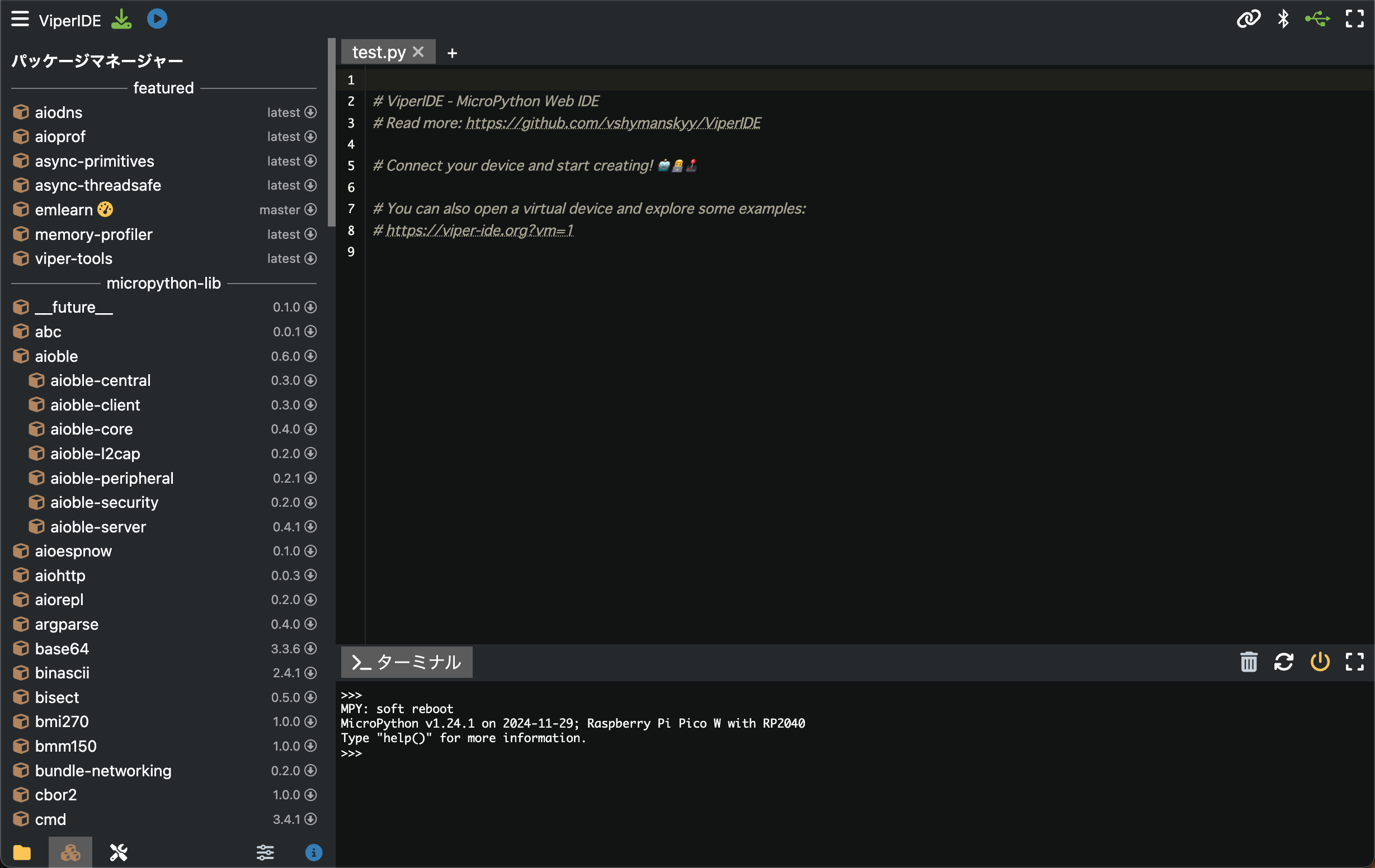Open the file manager folder tab
The image size is (1375, 868).
tap(22, 852)
